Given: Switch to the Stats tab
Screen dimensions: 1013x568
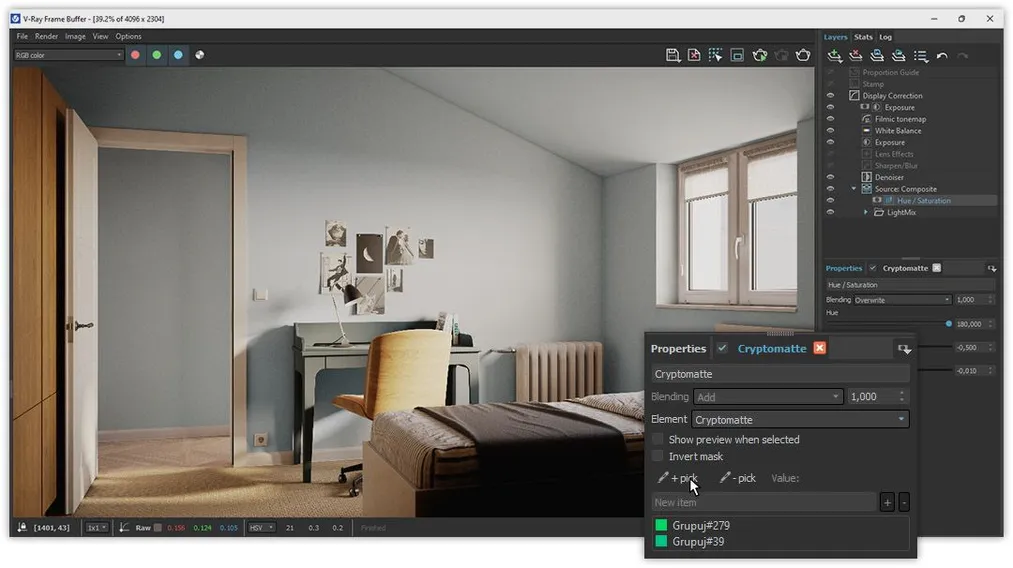Looking at the screenshot, I should coord(863,37).
